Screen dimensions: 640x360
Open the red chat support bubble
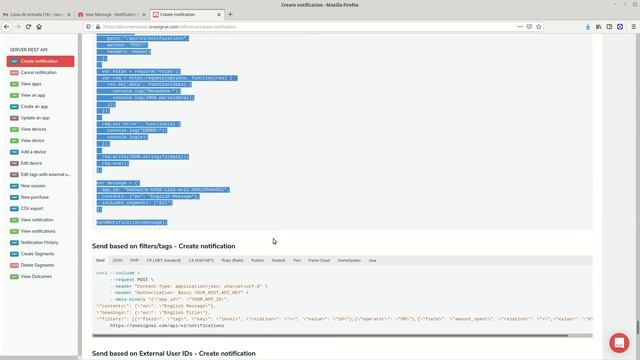[619, 343]
